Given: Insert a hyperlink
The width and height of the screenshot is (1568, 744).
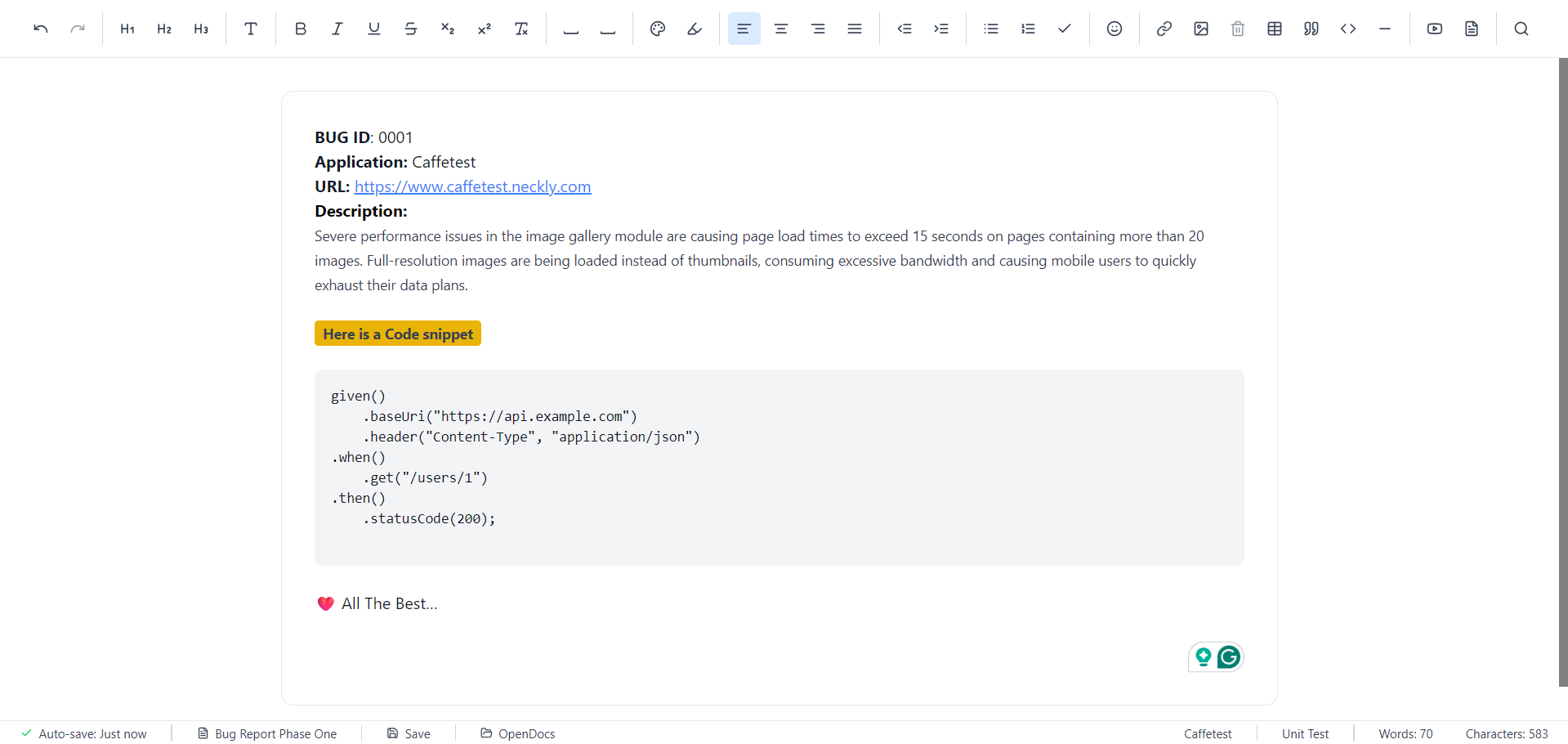Looking at the screenshot, I should coord(1164,29).
